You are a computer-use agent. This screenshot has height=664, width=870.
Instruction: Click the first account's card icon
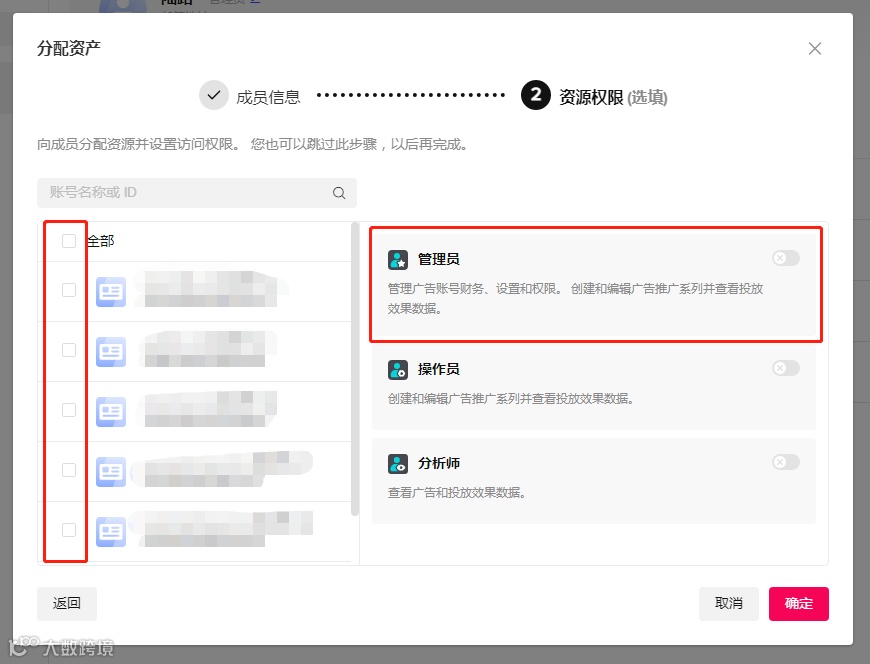coord(111,292)
